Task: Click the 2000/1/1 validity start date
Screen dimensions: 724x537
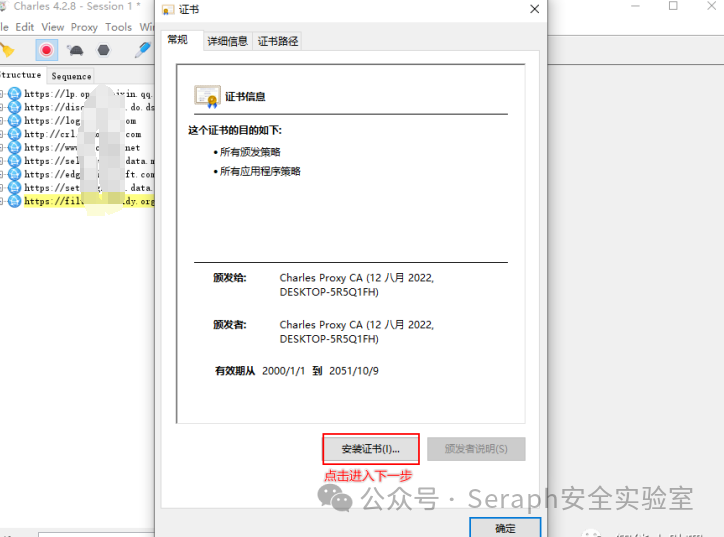Action: click(x=284, y=371)
